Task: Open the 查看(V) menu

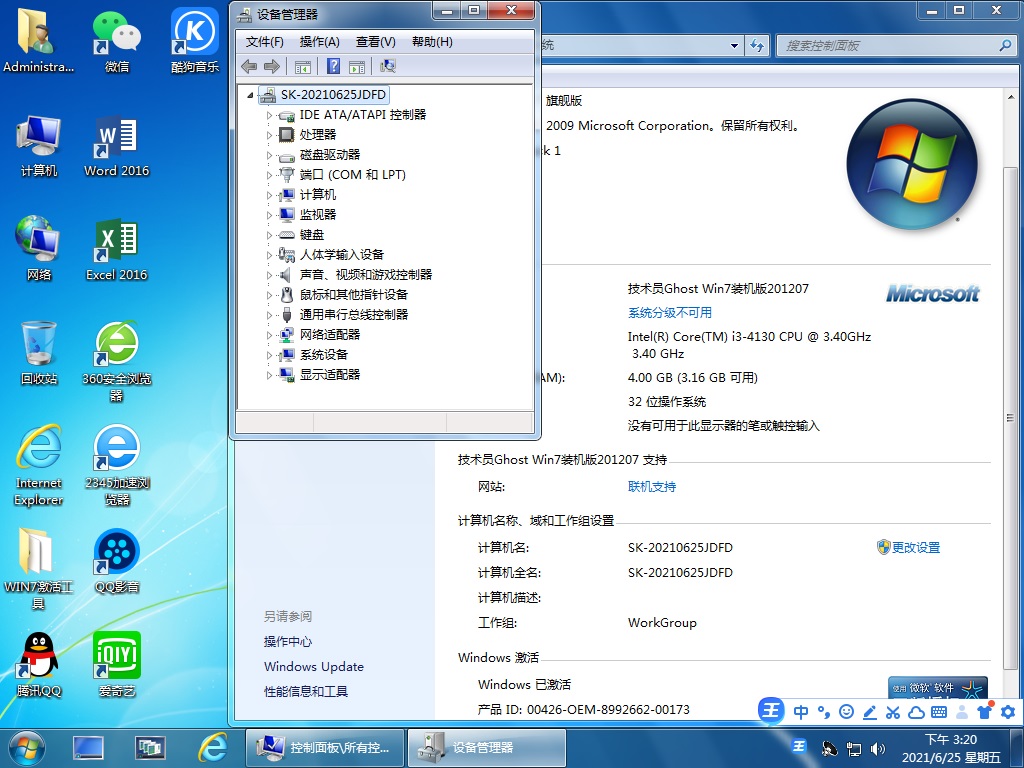Action: tap(375, 42)
